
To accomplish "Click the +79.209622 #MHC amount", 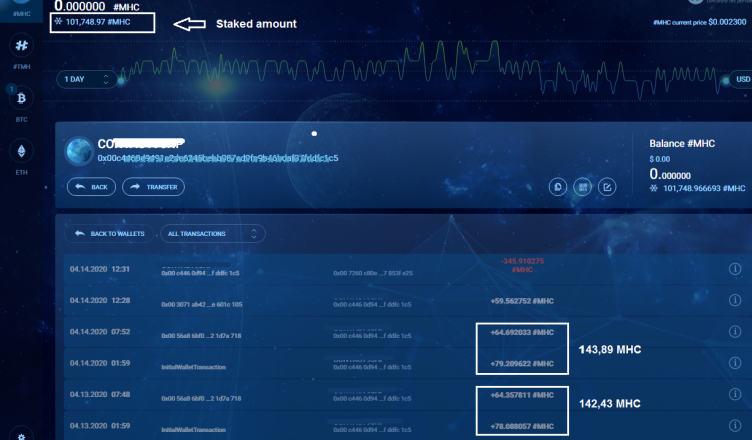I will (x=522, y=363).
